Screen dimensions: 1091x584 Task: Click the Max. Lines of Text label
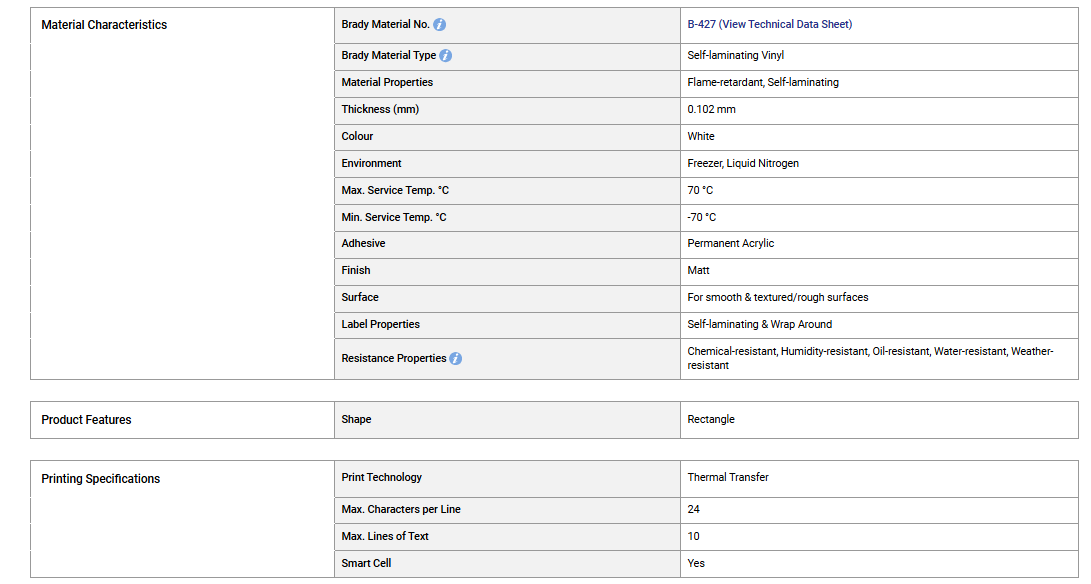pyautogui.click(x=385, y=537)
